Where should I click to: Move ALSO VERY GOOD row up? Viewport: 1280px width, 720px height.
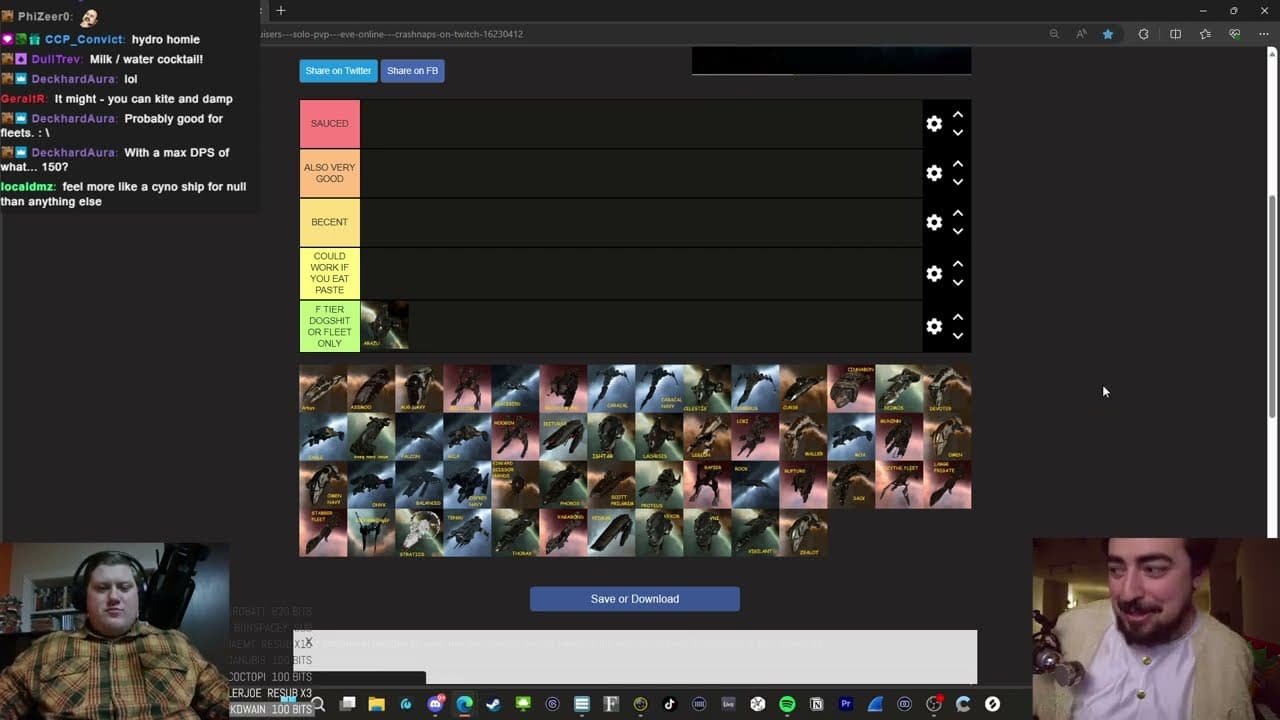pyautogui.click(x=958, y=163)
